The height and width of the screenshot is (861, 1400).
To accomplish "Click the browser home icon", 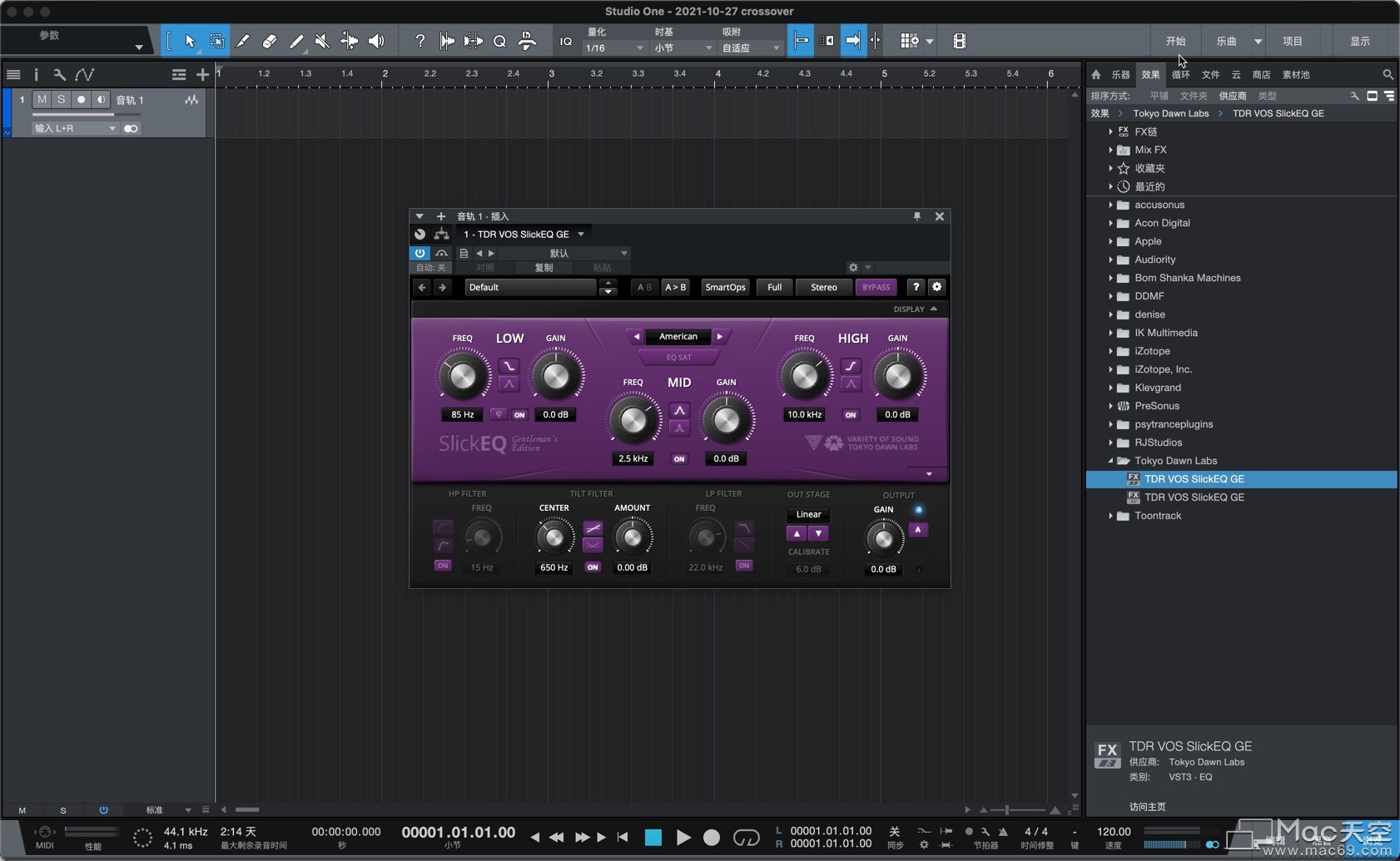I will tap(1096, 75).
